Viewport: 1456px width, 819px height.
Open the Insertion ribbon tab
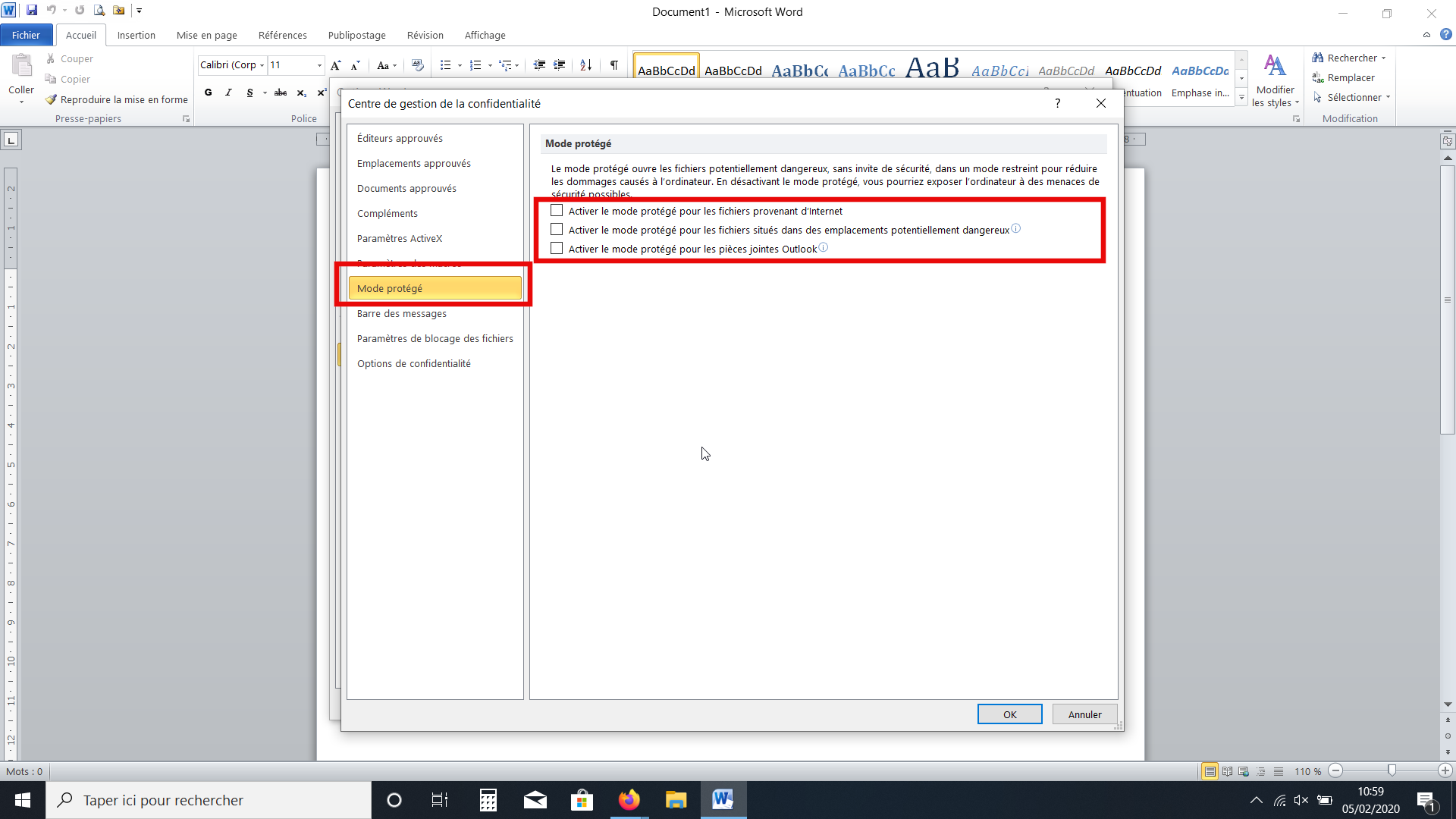tap(136, 35)
